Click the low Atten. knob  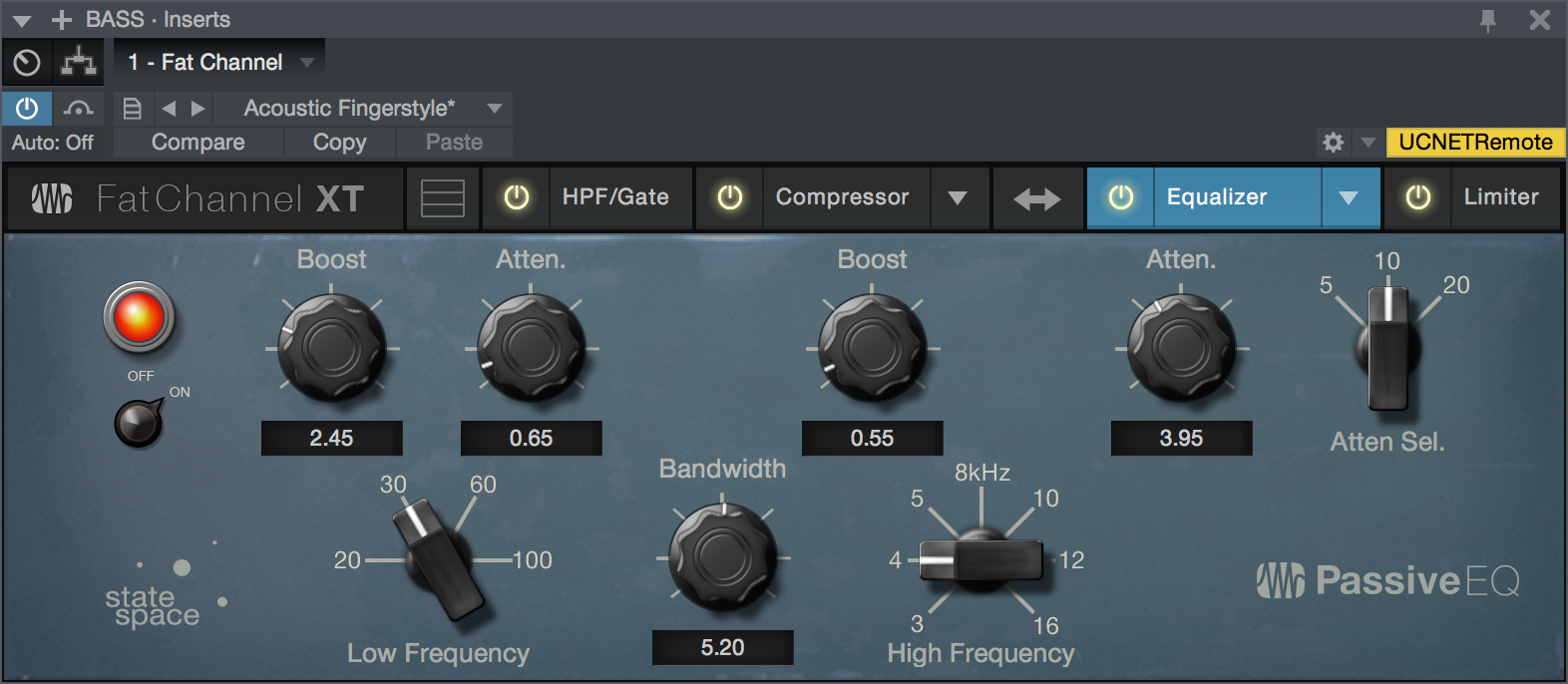click(532, 349)
